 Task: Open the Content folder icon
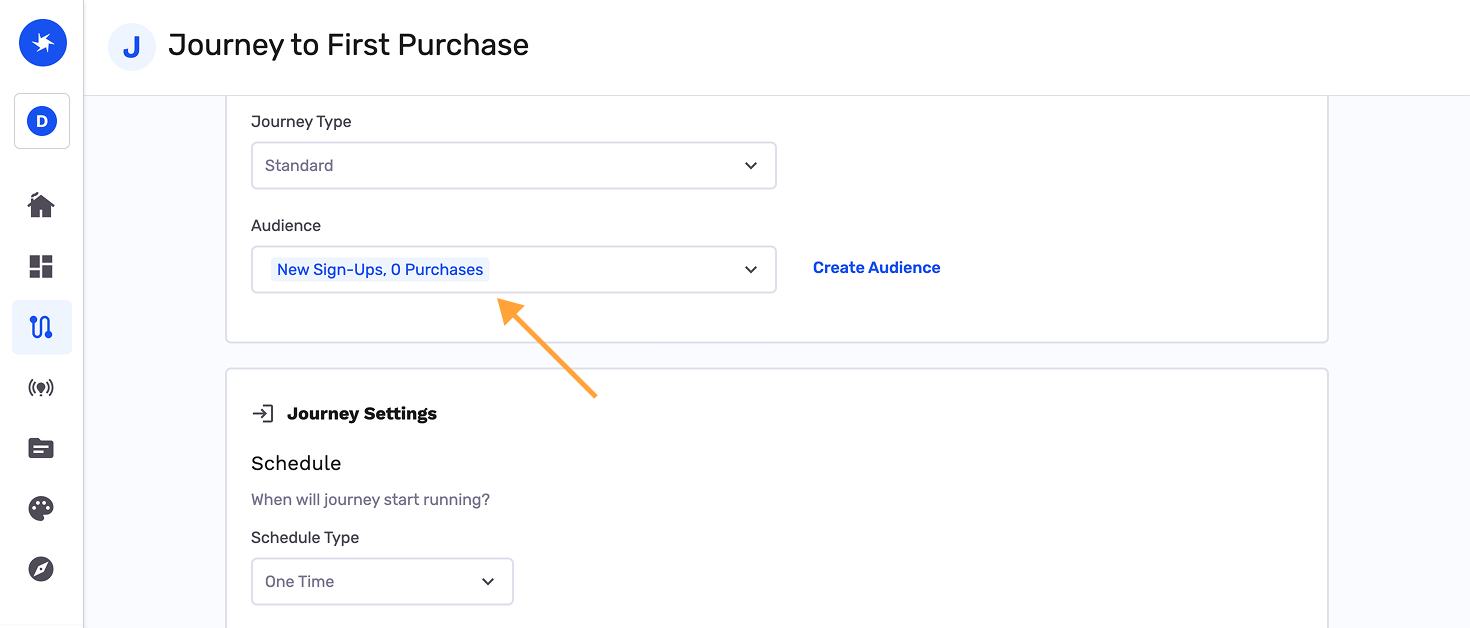click(41, 448)
